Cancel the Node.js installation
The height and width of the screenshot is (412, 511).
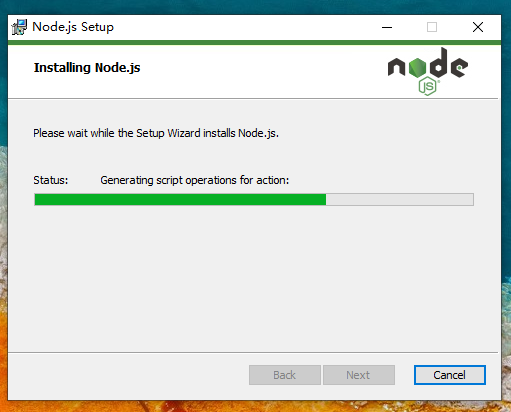tap(450, 375)
